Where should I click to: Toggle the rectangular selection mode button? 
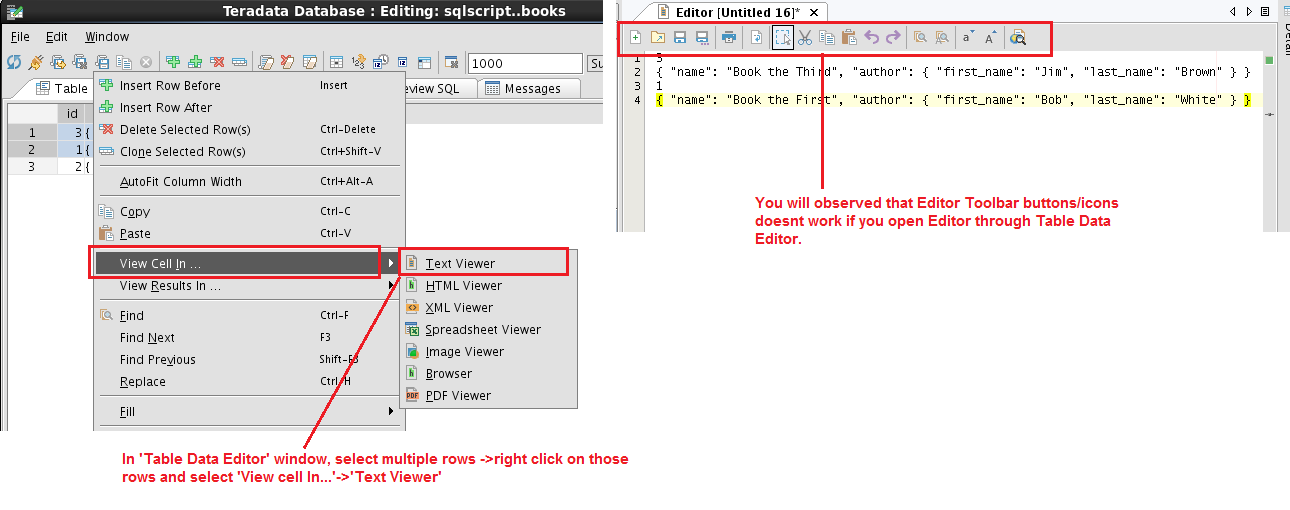click(x=783, y=38)
